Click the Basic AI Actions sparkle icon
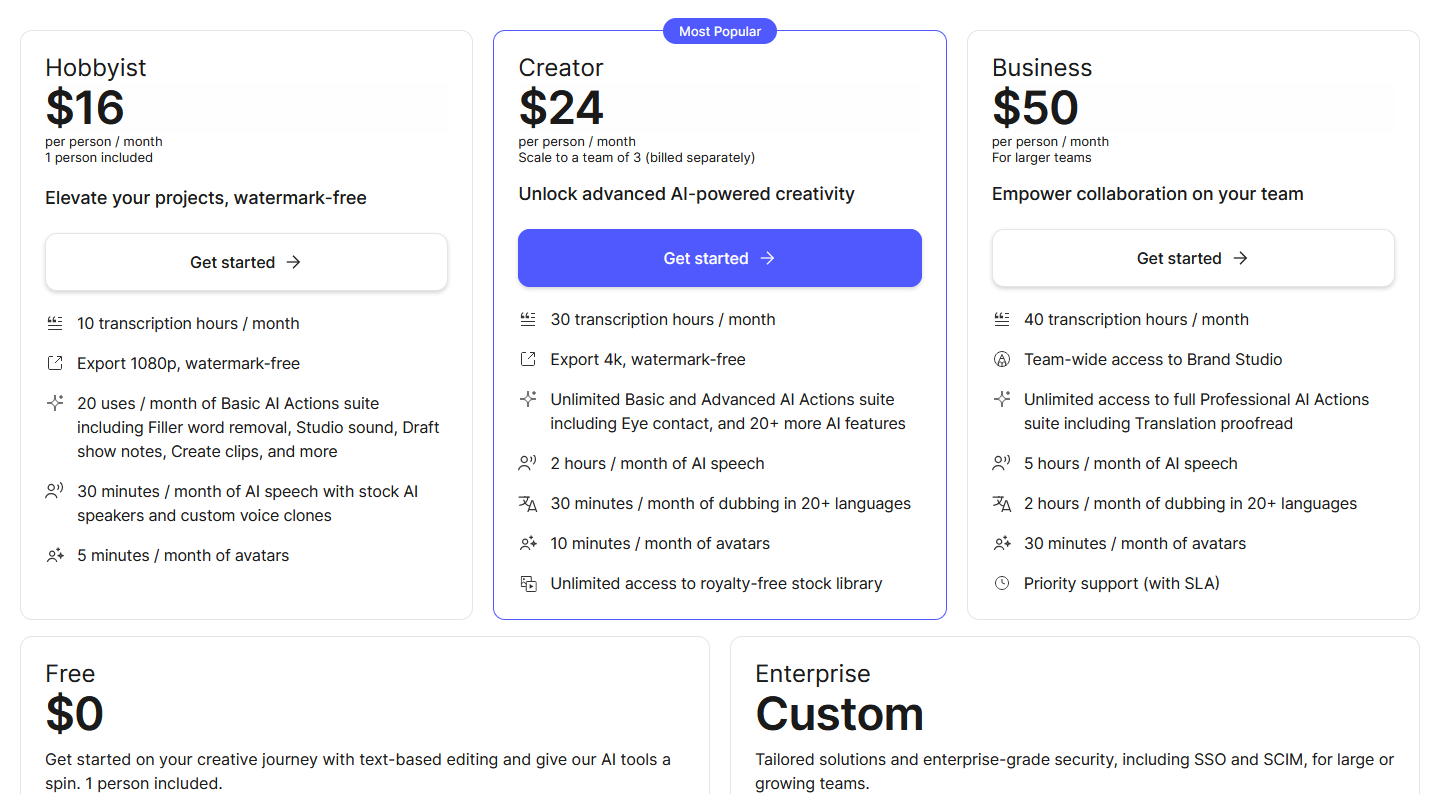Screen dimensions: 1446x794 (x=55, y=403)
